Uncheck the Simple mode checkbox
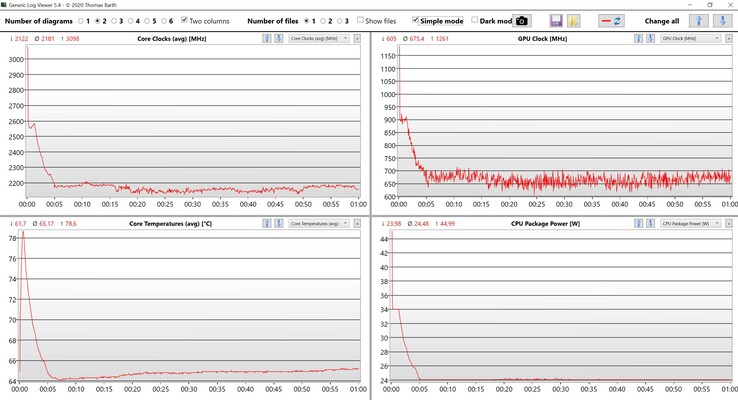This screenshot has height=400, width=738. (416, 20)
